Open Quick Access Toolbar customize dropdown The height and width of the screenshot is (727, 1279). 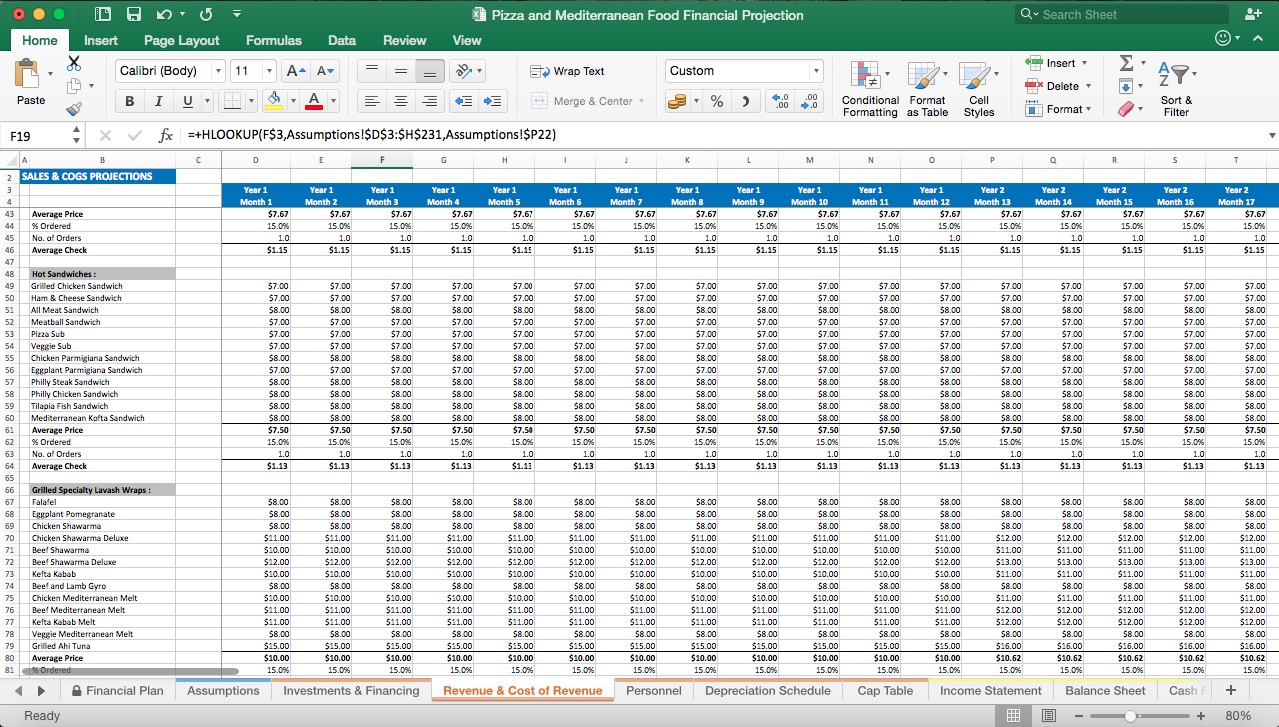click(x=236, y=14)
